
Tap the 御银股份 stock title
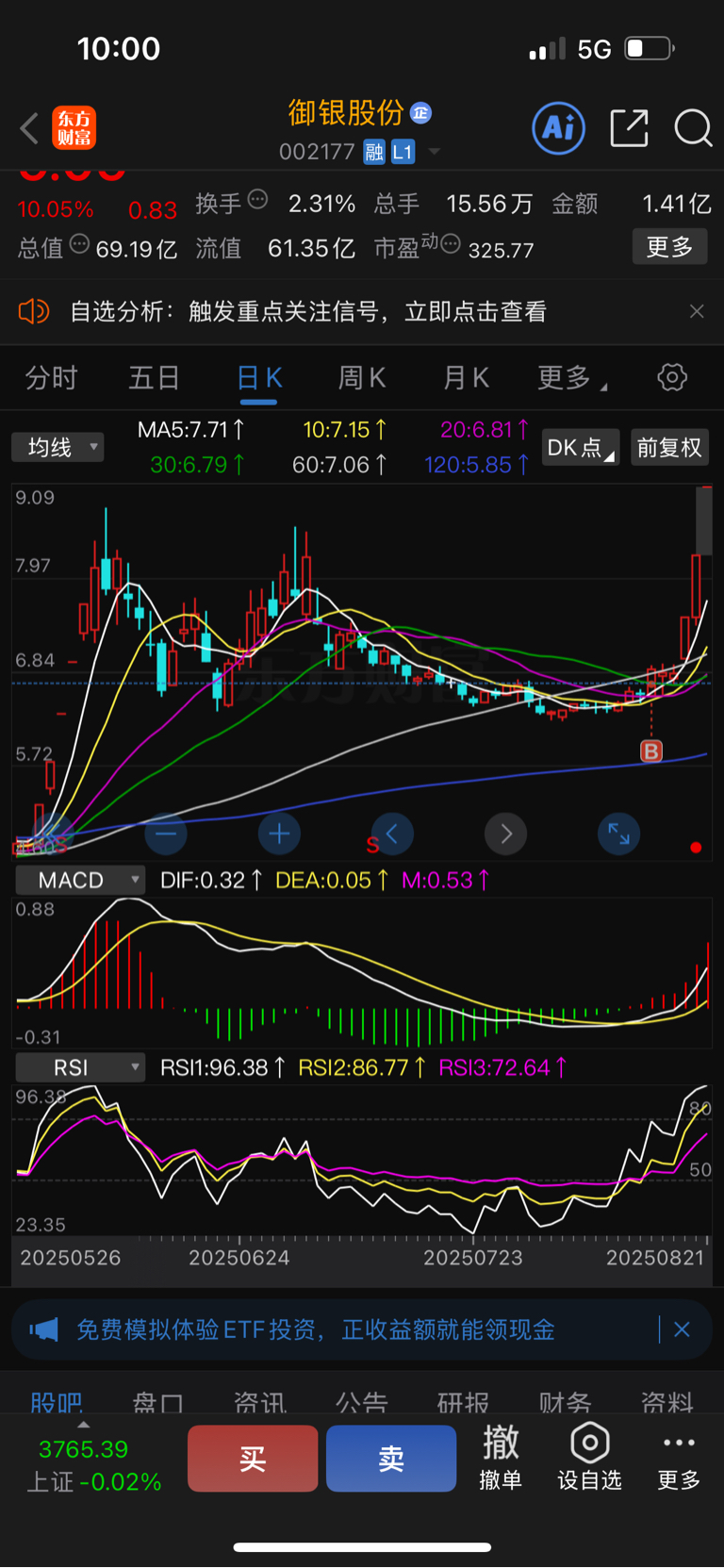346,113
